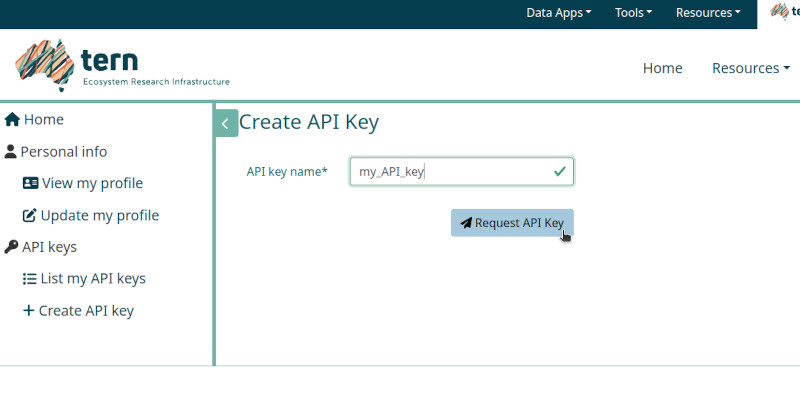Click the key icon beside API keys

tap(11, 247)
